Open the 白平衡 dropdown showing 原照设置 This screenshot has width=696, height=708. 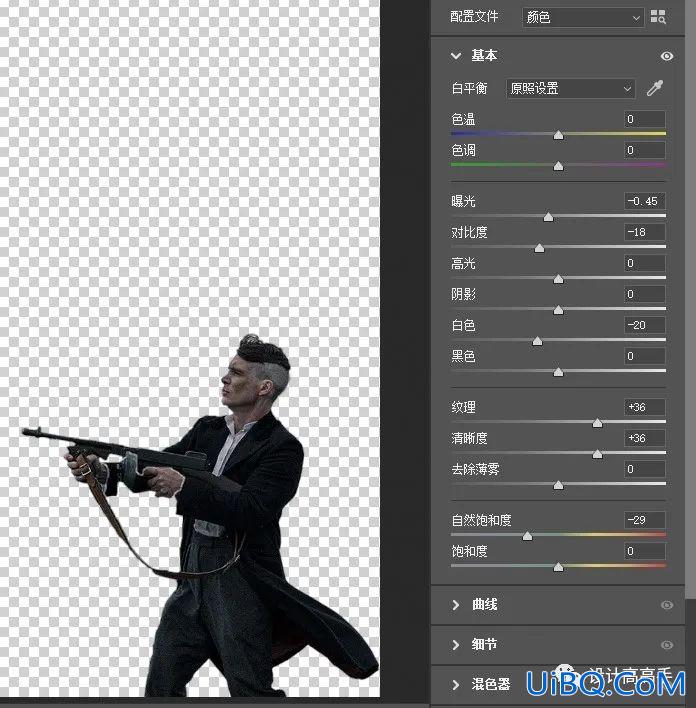(570, 88)
